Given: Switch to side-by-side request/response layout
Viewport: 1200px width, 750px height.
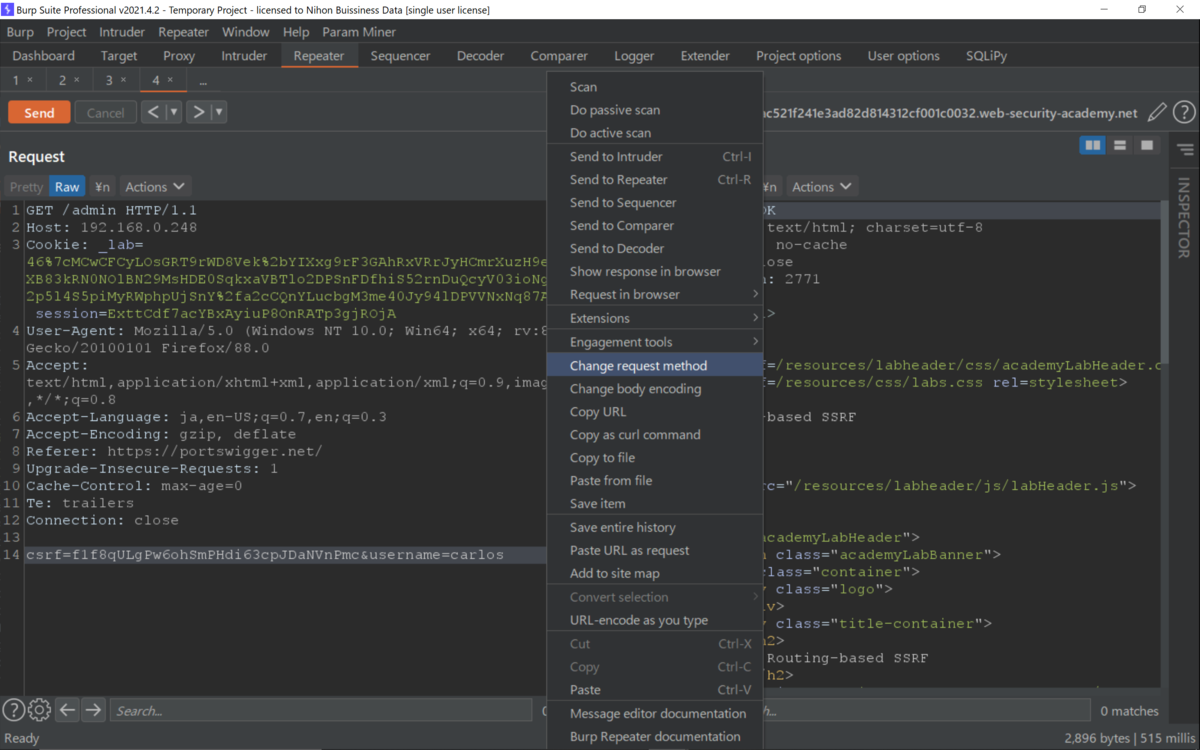Looking at the screenshot, I should tap(1093, 146).
